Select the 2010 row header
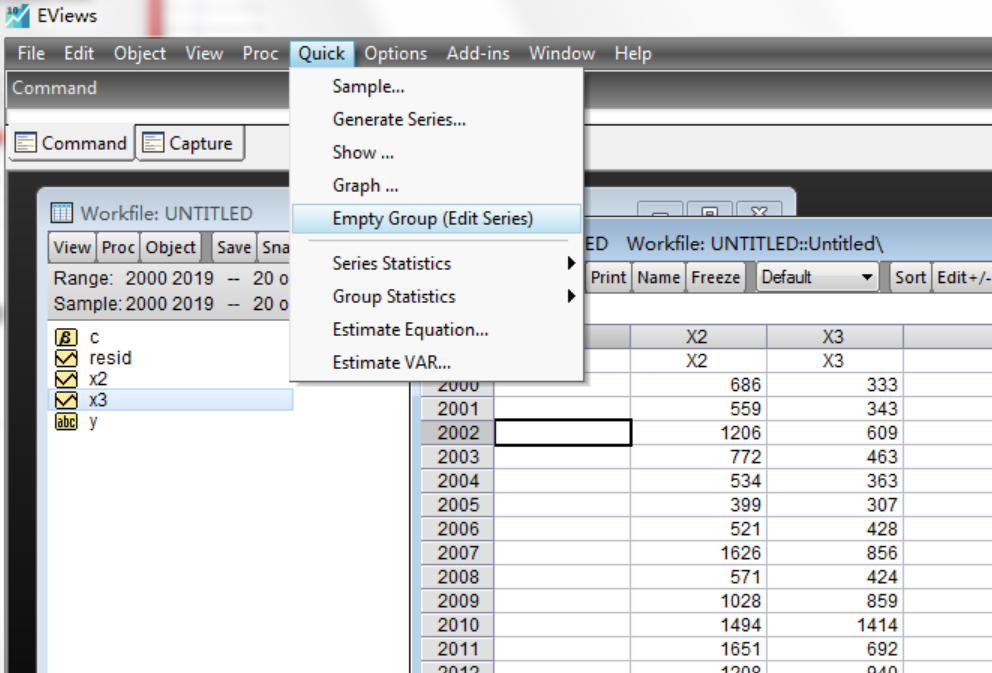The image size is (992, 673). click(x=457, y=625)
